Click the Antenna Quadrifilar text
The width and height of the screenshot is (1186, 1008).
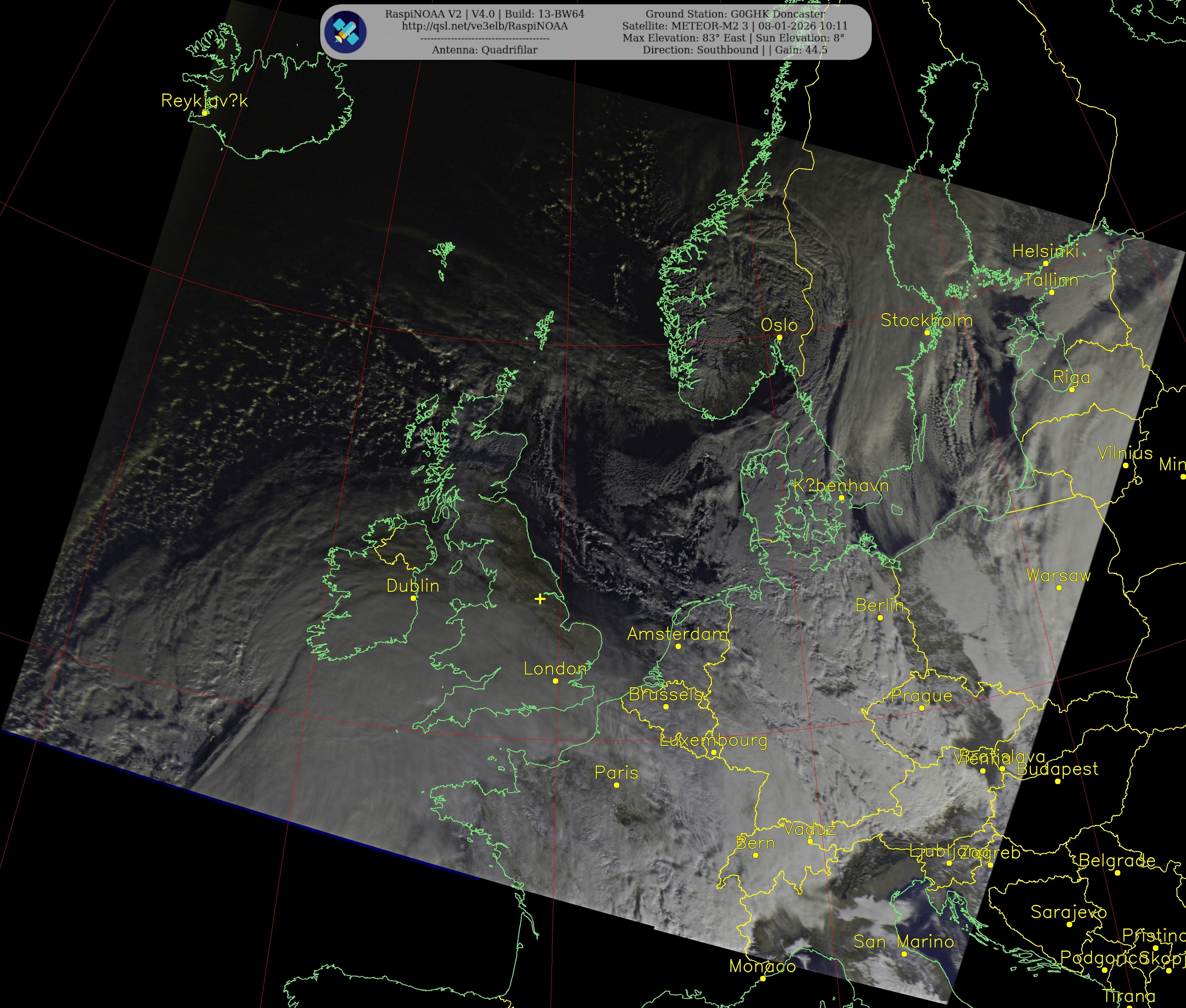pos(484,50)
